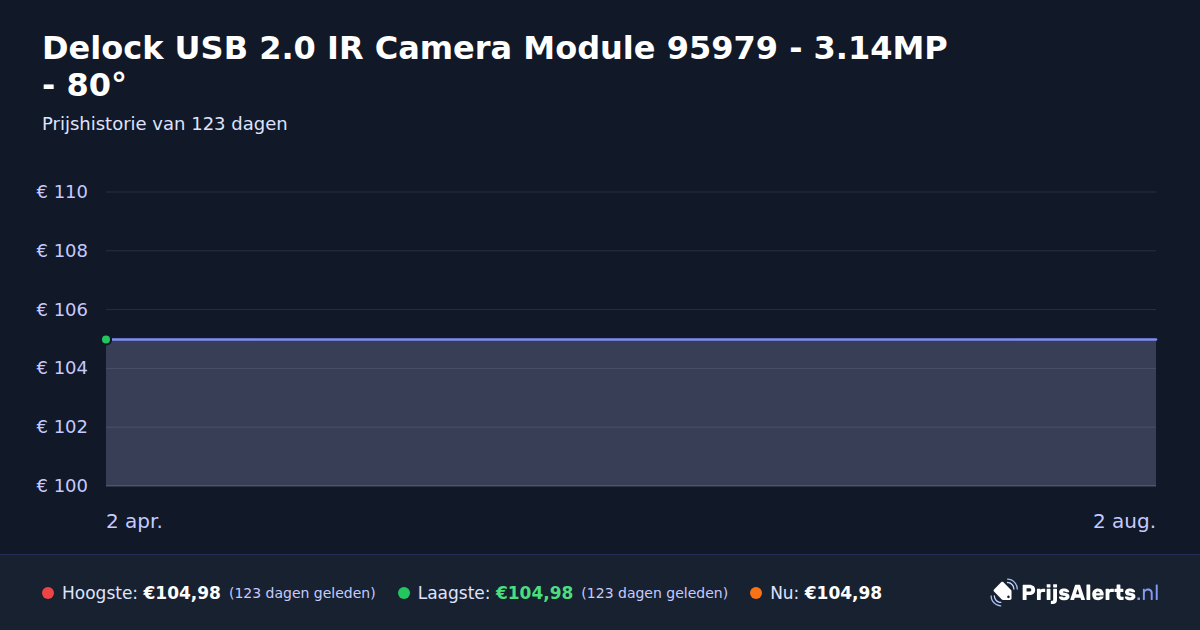Click the Hoogste price €104,98 value
Image resolution: width=1200 pixels, height=630 pixels.
pyautogui.click(x=182, y=593)
